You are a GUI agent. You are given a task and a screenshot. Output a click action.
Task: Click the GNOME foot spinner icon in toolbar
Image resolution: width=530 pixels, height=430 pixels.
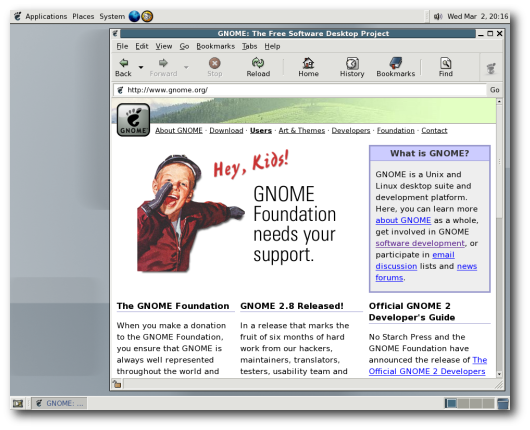(491, 69)
